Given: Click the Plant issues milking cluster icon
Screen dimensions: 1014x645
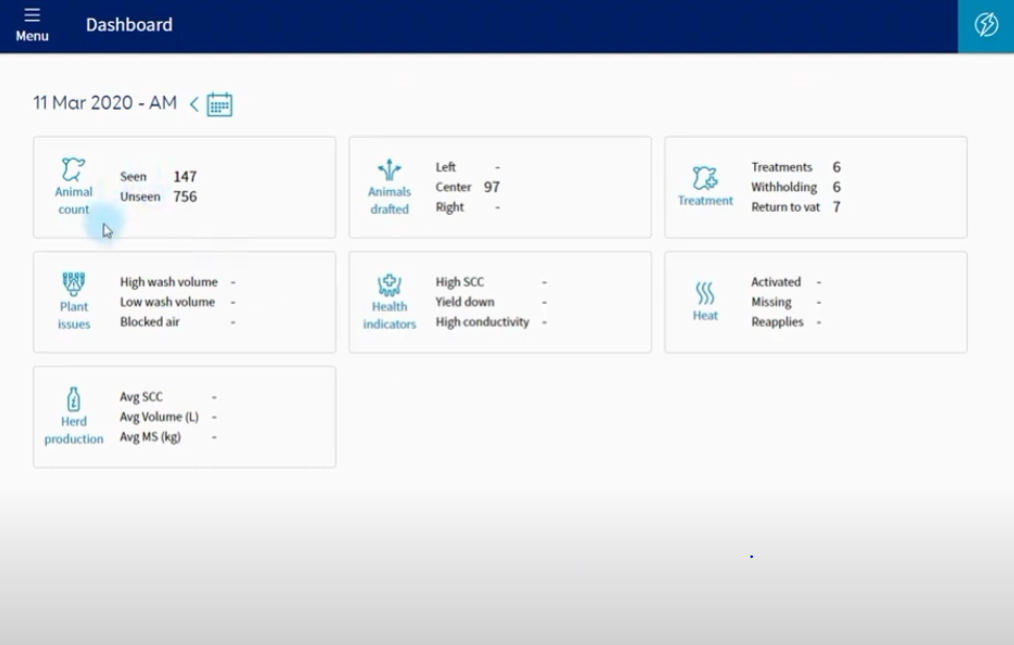Looking at the screenshot, I should point(74,284).
